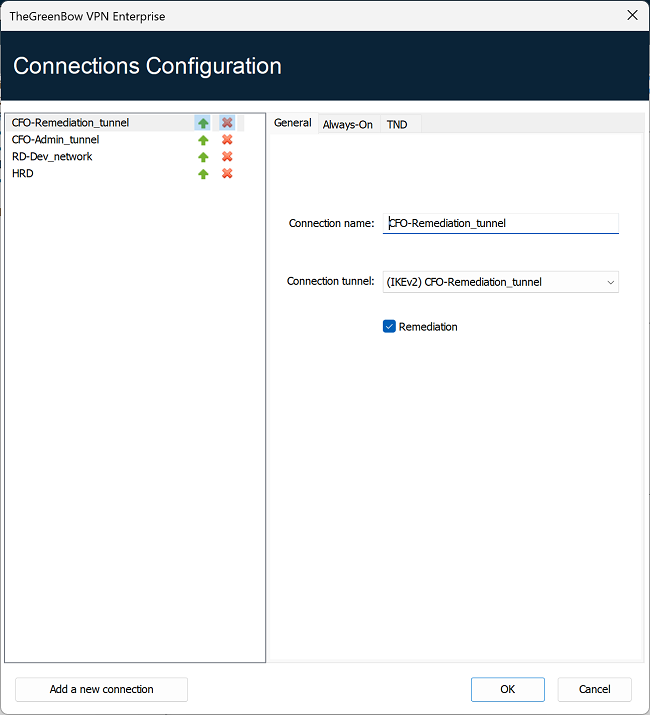Select CFO-Remediation_tunnel in the connection list
The height and width of the screenshot is (715, 650).
[x=71, y=123]
